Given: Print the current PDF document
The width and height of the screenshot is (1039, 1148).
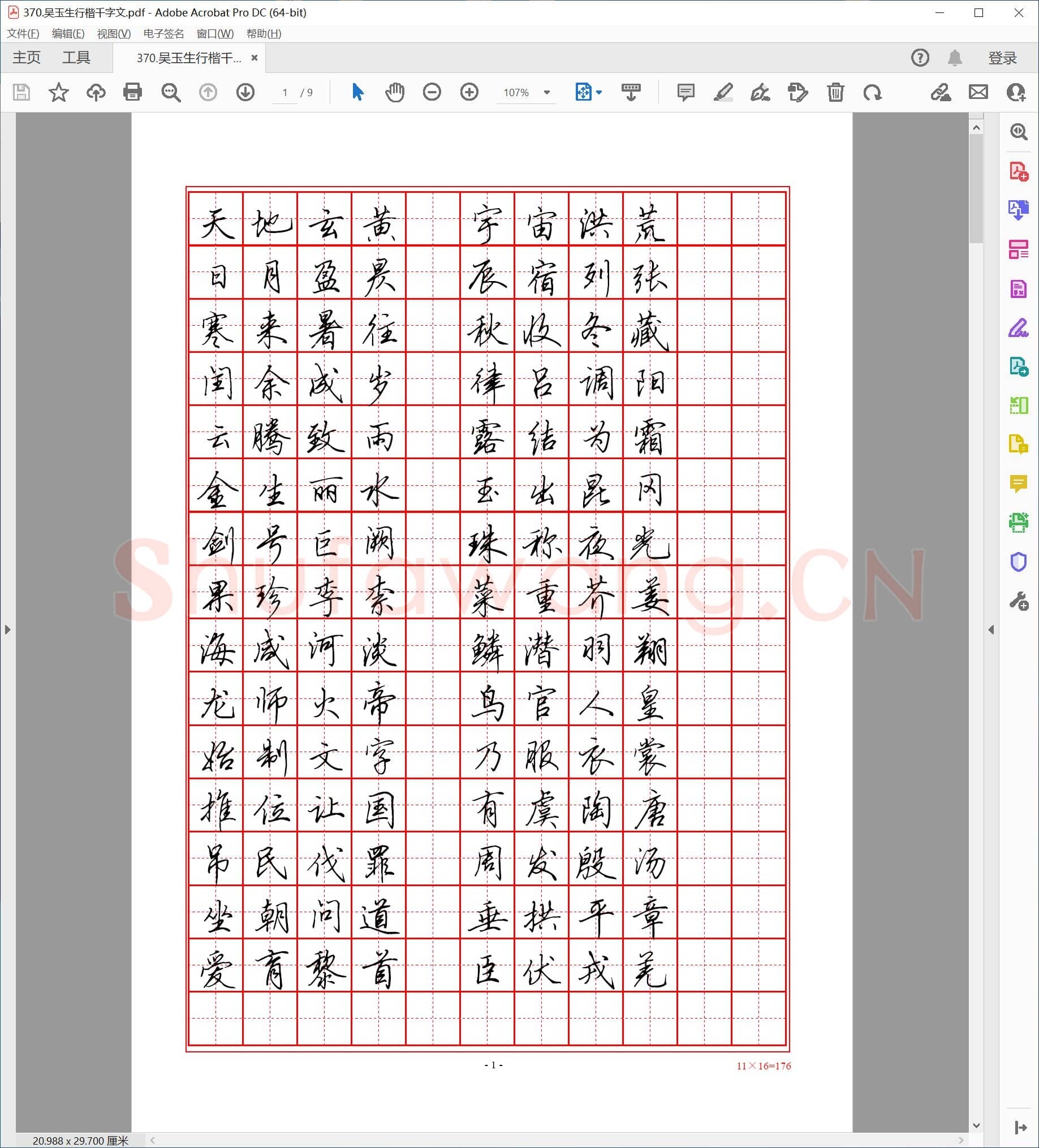Looking at the screenshot, I should (x=132, y=93).
